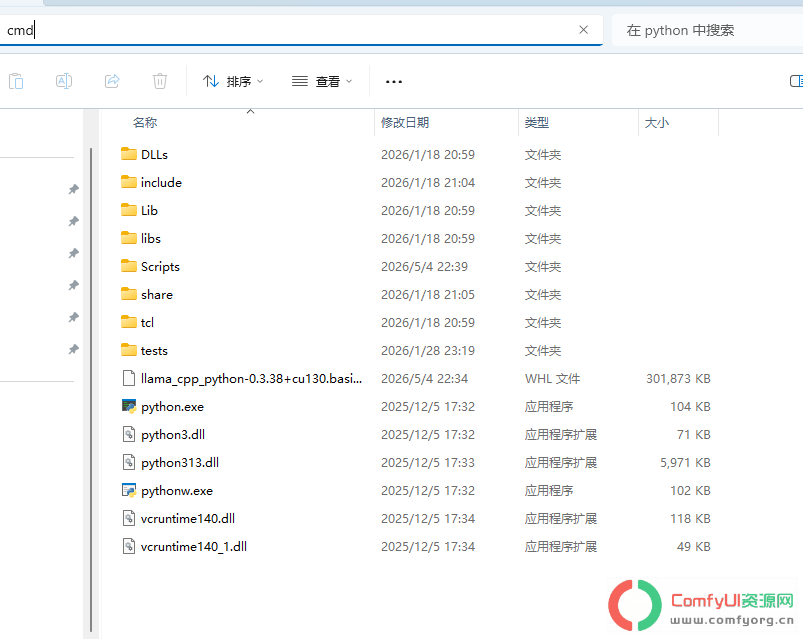Screen dimensions: 803x639
Task: Clear the address bar with the X button
Action: pos(583,30)
